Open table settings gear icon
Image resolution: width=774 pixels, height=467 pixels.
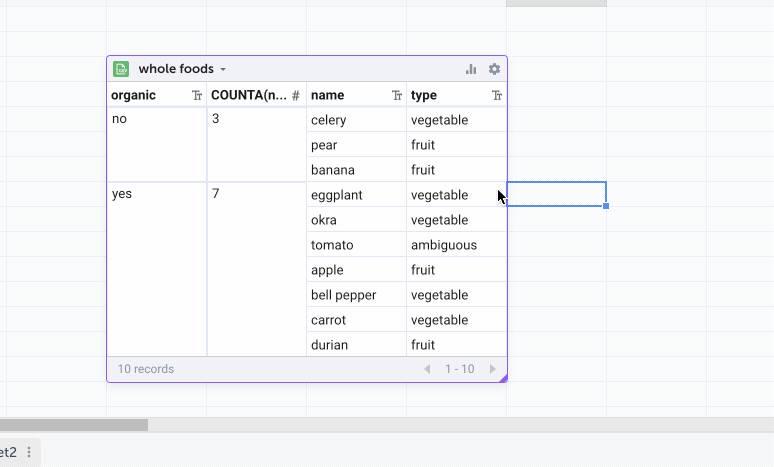(494, 69)
